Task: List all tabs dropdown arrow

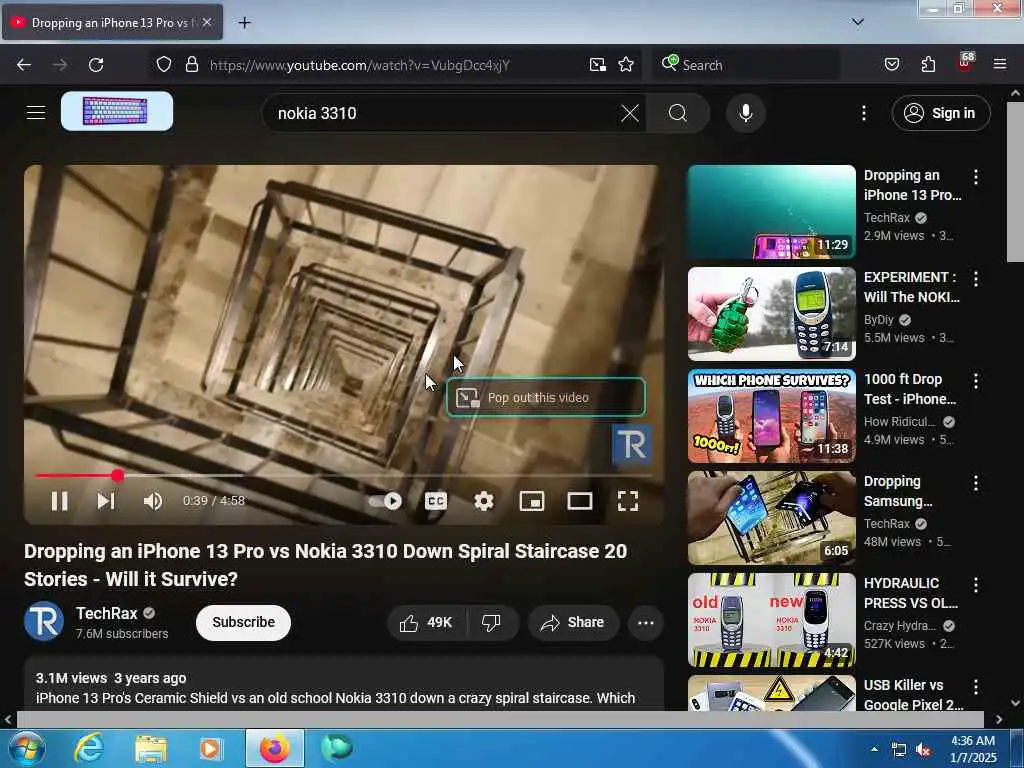Action: click(x=857, y=22)
